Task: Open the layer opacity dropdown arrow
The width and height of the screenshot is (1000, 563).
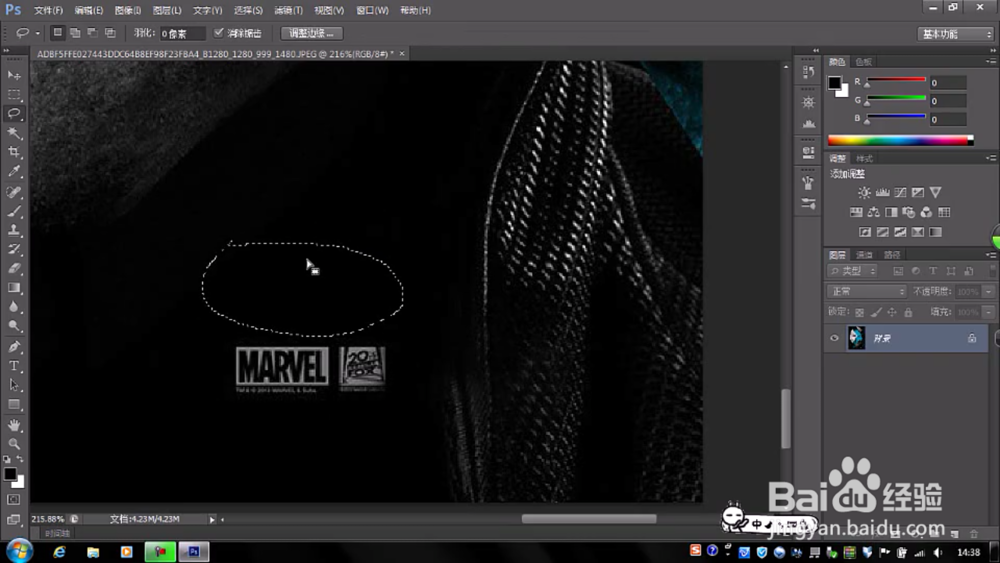Action: coord(989,291)
